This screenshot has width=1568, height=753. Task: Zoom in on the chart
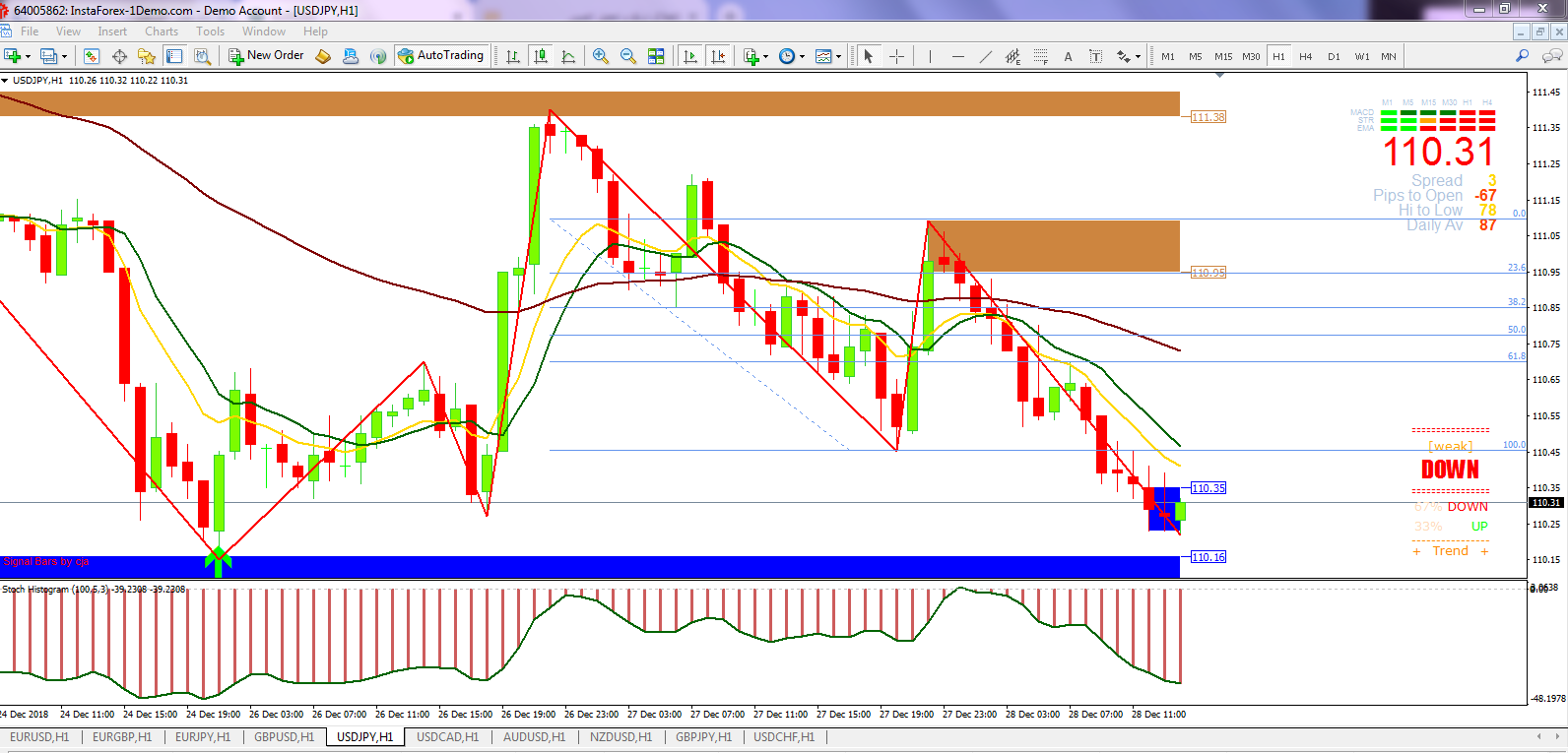point(601,56)
